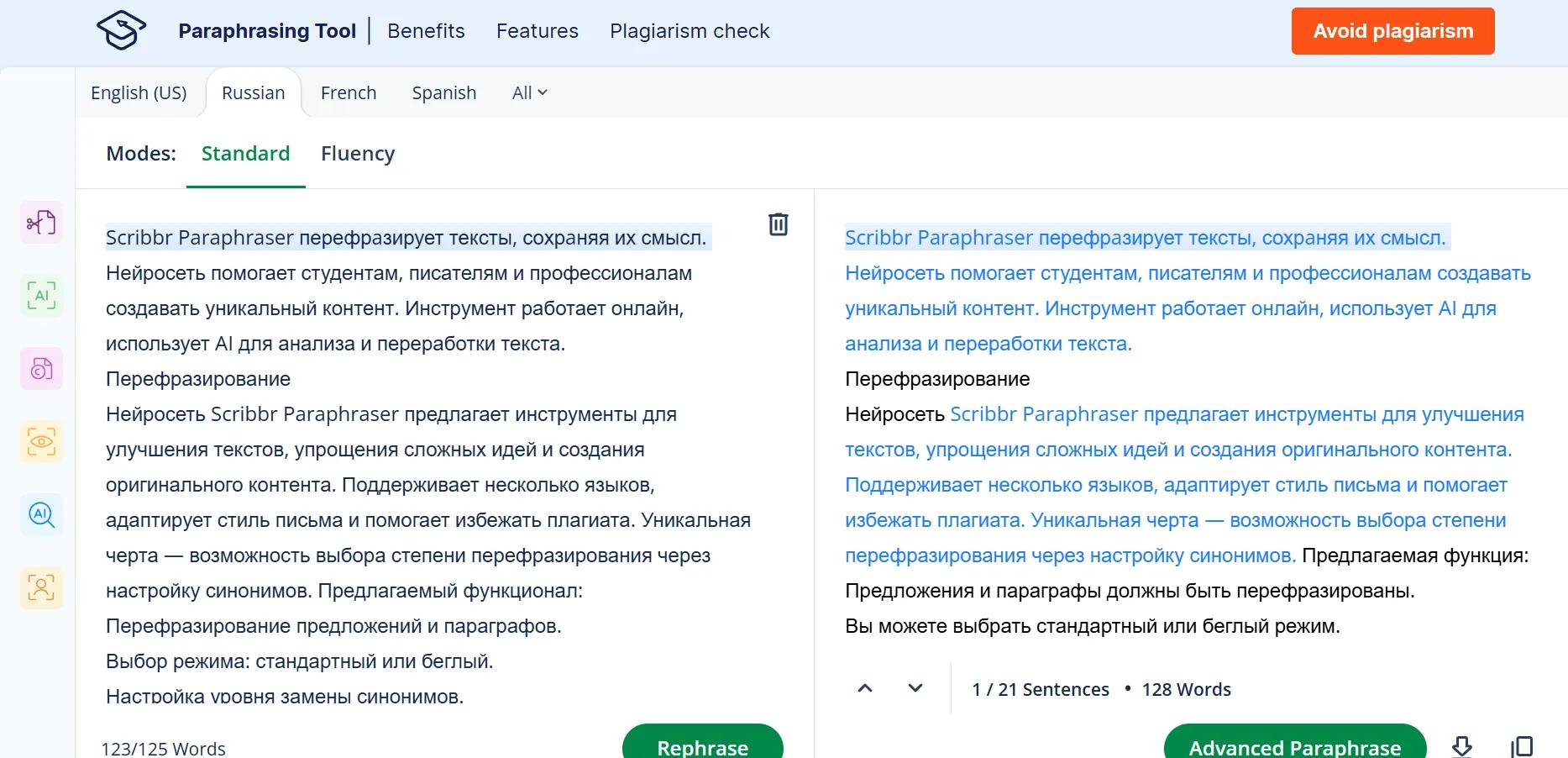This screenshot has height=758, width=1568.
Task: Open the paraphrasing tool sidebar icon
Action: click(x=41, y=223)
